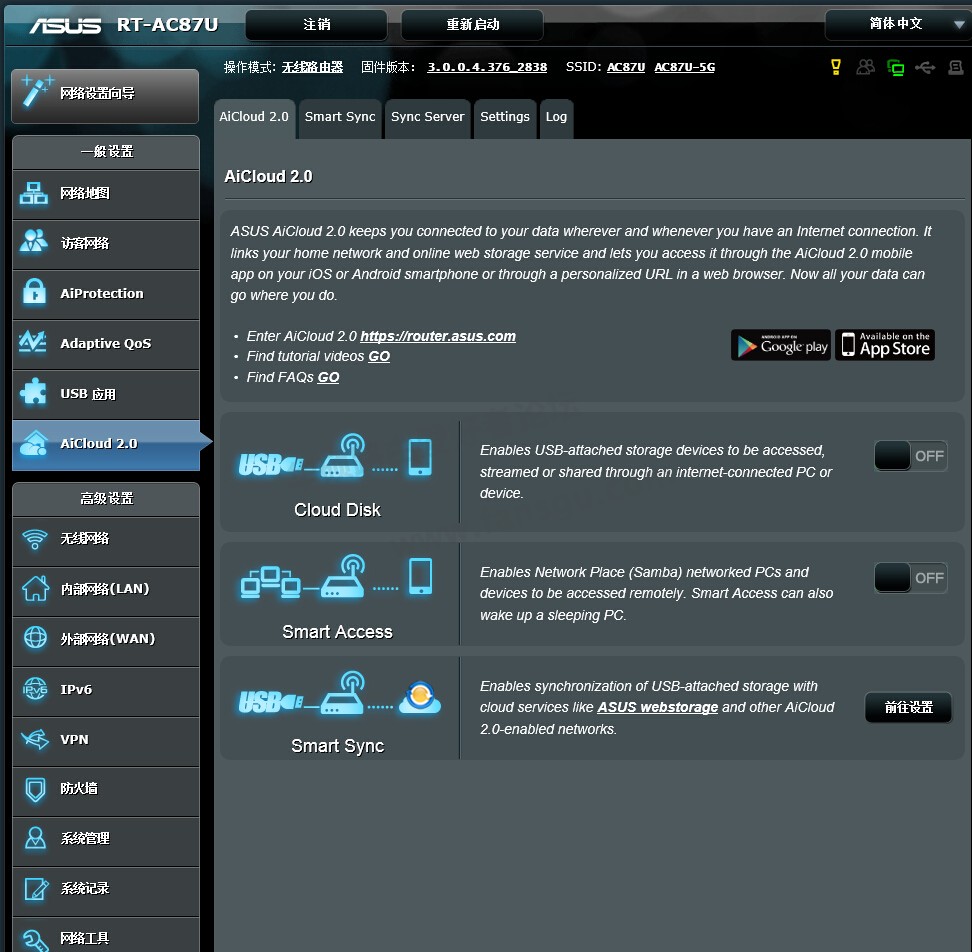The height and width of the screenshot is (952, 972).
Task: Click the AC87U SSID link
Action: pyautogui.click(x=626, y=67)
